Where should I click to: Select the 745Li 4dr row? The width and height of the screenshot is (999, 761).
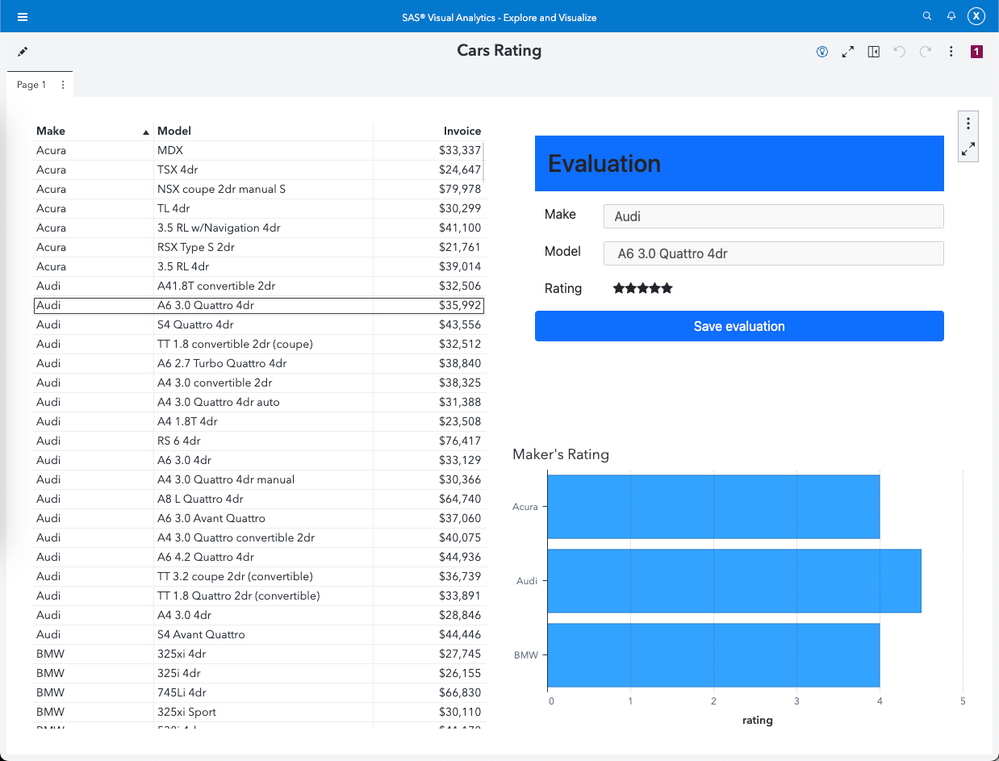[x=258, y=692]
